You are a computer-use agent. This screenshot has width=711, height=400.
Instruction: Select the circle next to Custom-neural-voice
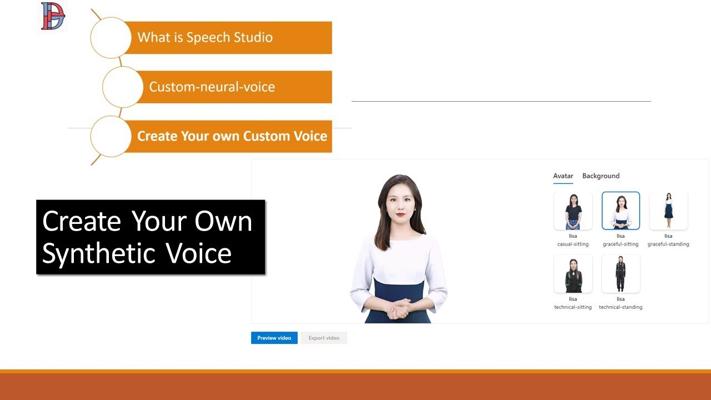point(122,87)
